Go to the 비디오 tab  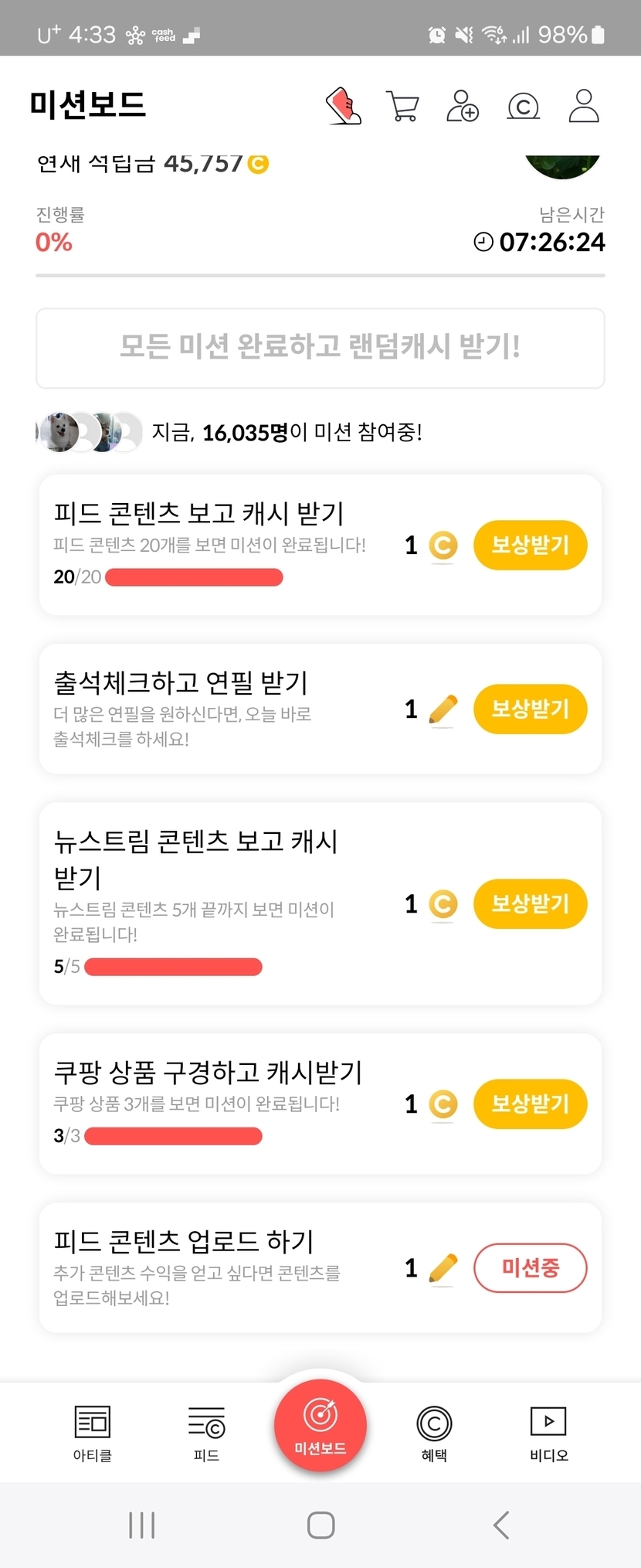pos(548,1432)
